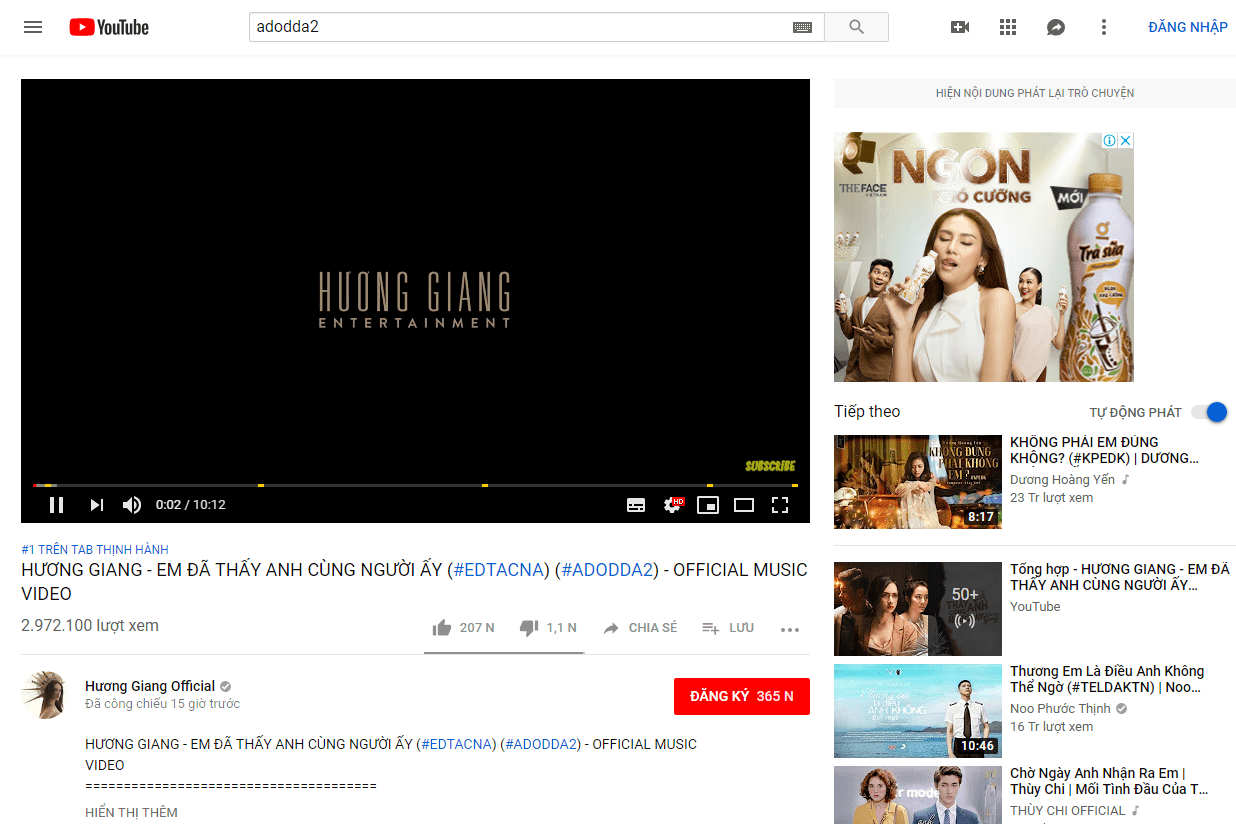Click the ad info icon
Viewport: 1236px width, 824px height.
1109,141
